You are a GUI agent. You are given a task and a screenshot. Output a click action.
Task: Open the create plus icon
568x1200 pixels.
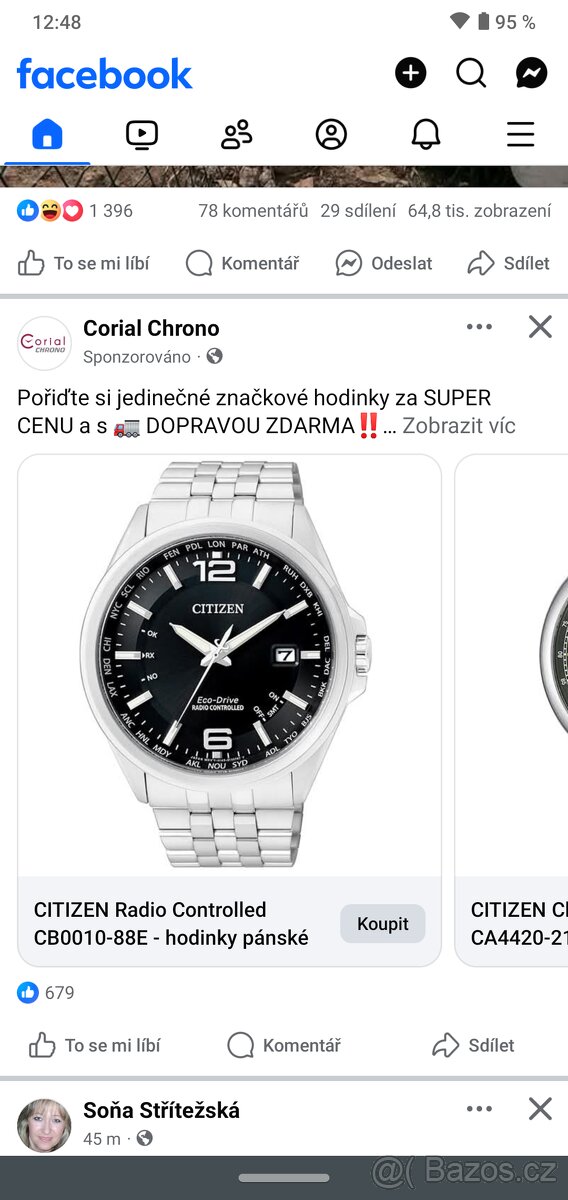pos(410,73)
